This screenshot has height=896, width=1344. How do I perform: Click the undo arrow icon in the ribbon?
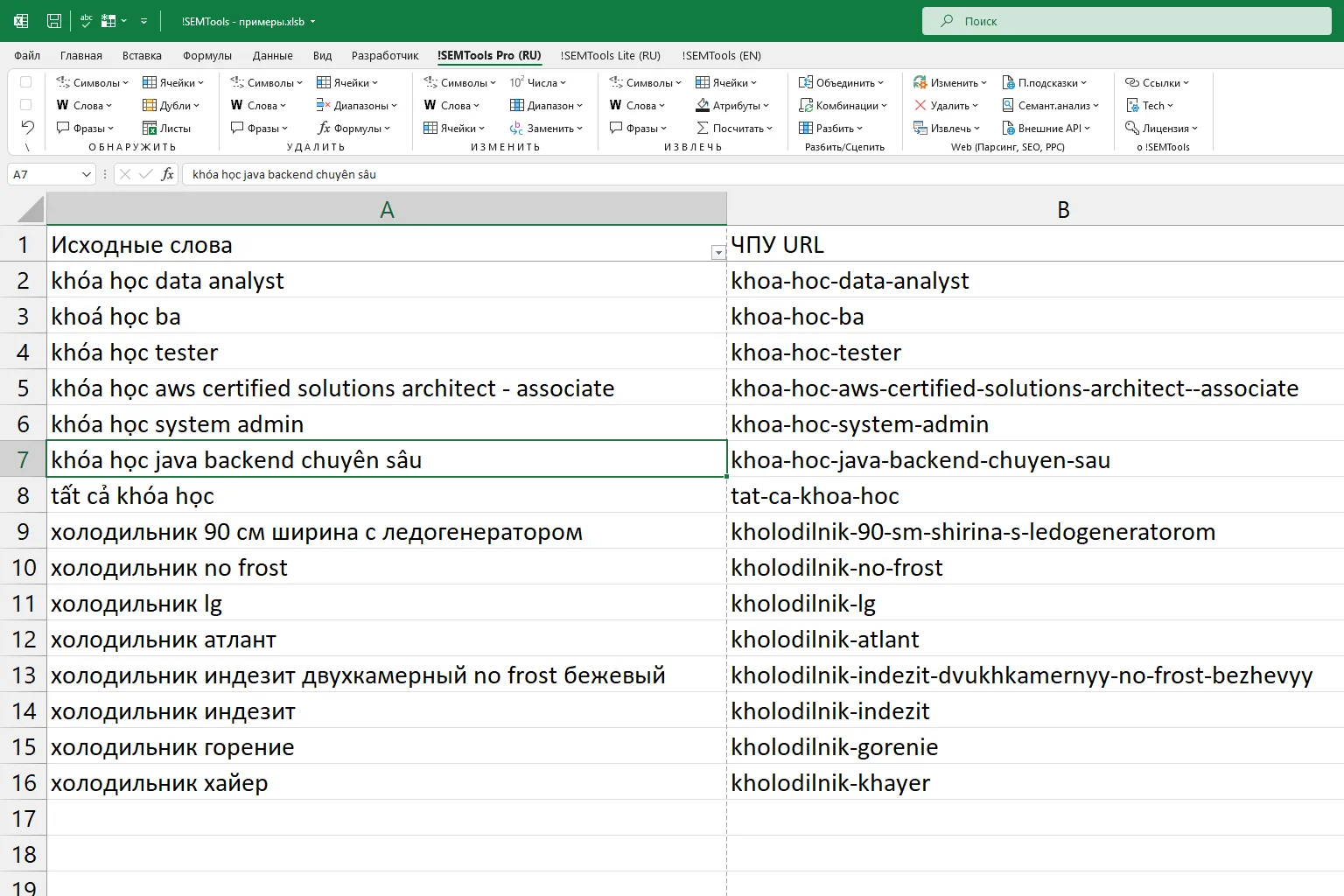[x=27, y=128]
